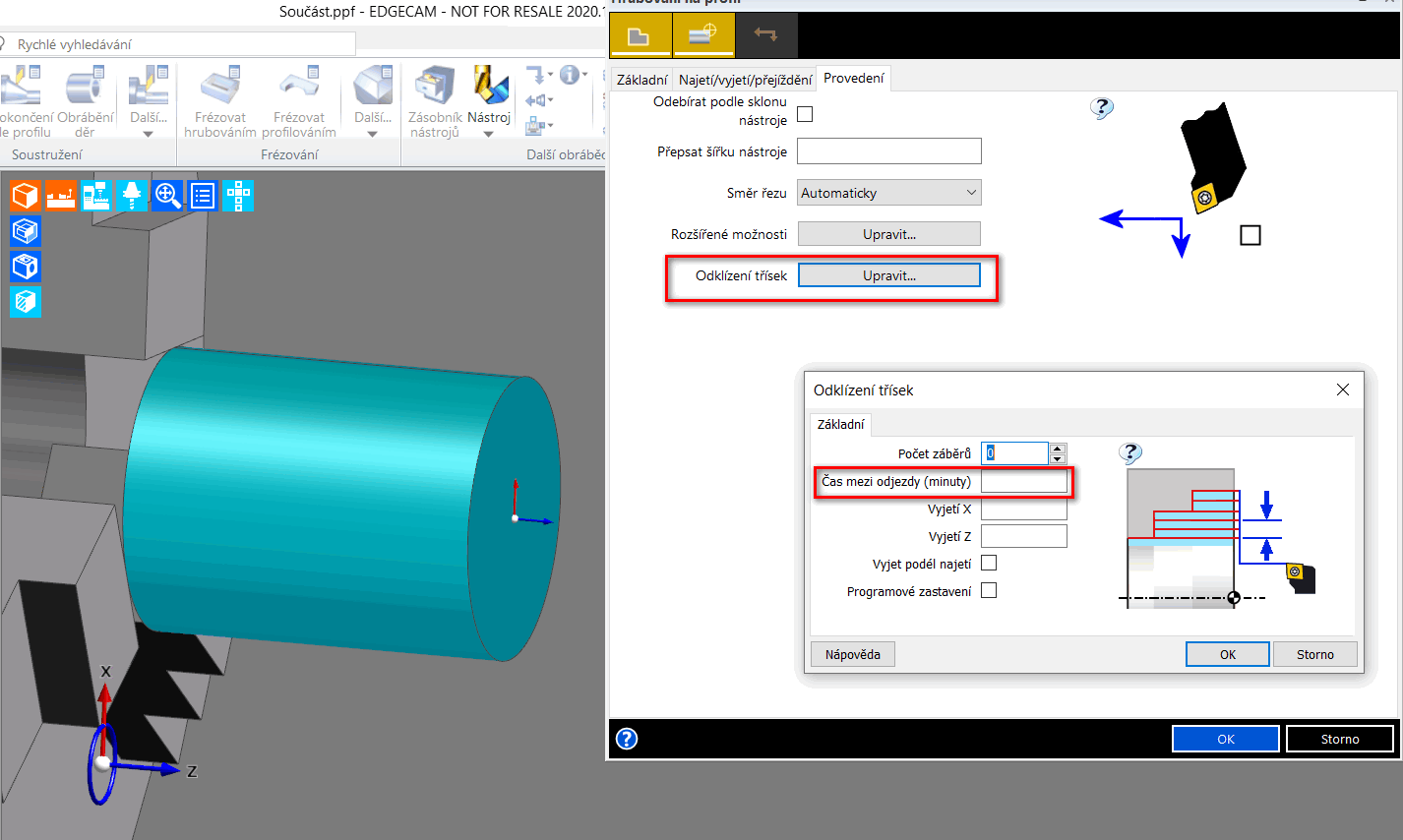This screenshot has height=840, width=1403.
Task: Click the blue help icon at dialog bottom
Action: 627,739
